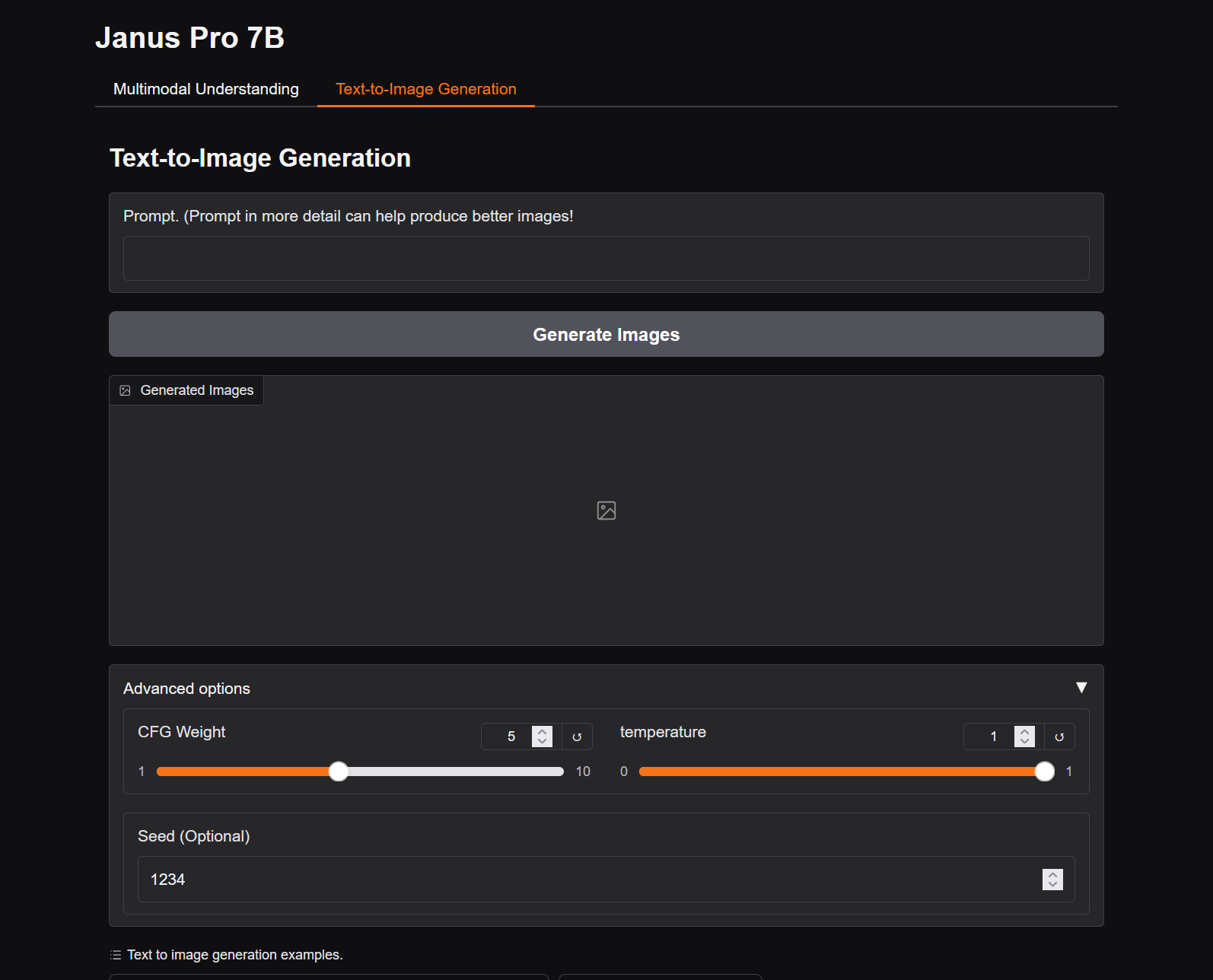1213x980 pixels.
Task: Decrement the Seed value with down arrow
Action: 1052,885
